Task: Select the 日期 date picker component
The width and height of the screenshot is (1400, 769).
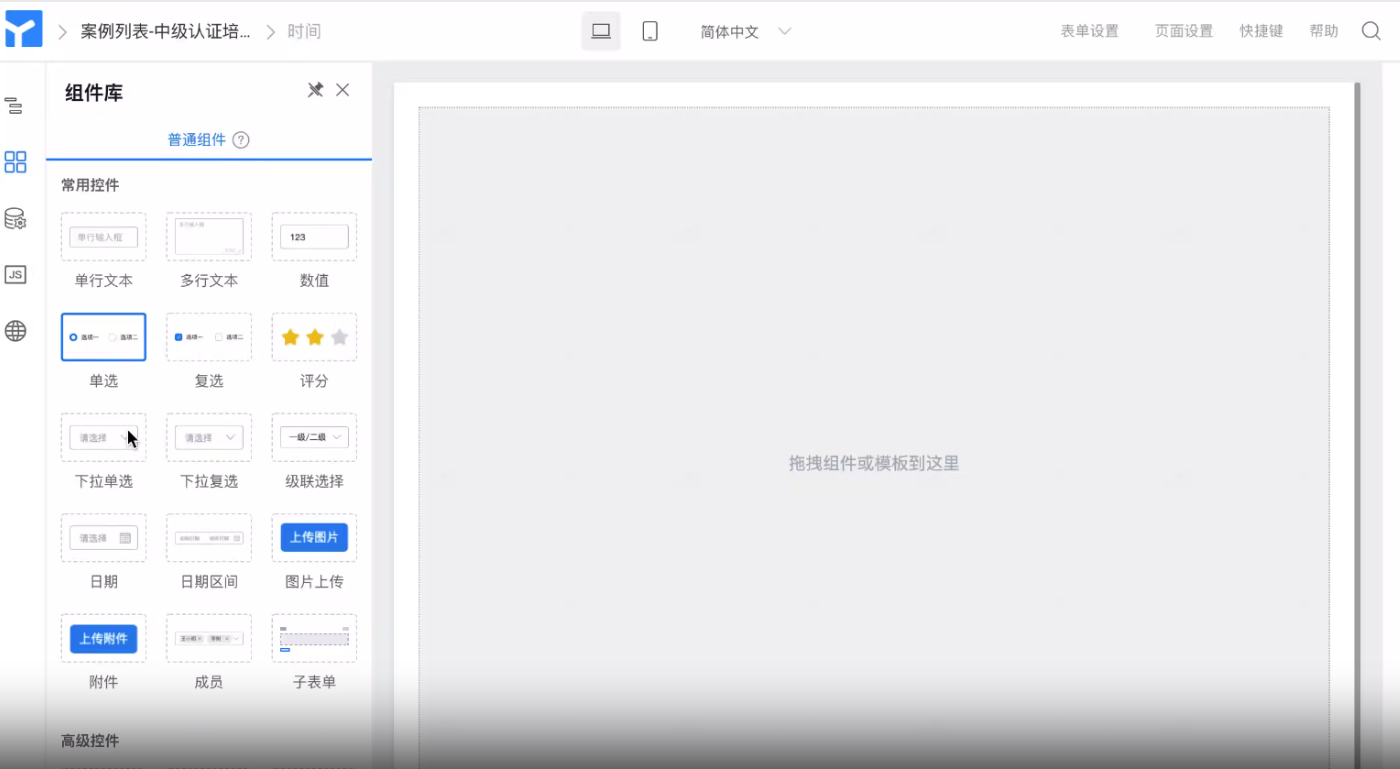Action: point(104,538)
